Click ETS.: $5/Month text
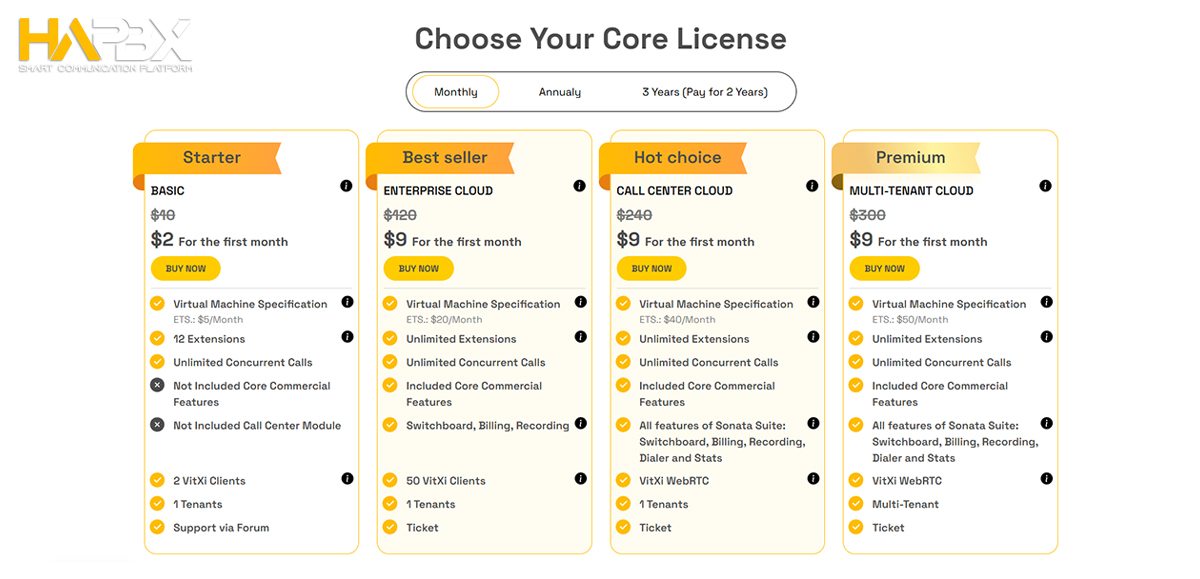Viewport: 1200px width, 579px height. 208,320
